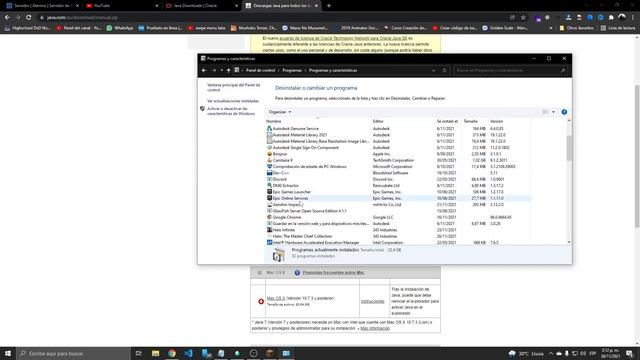640x360 pixels.
Task: Select the Panel de control breadcrumb
Action: tap(260, 71)
